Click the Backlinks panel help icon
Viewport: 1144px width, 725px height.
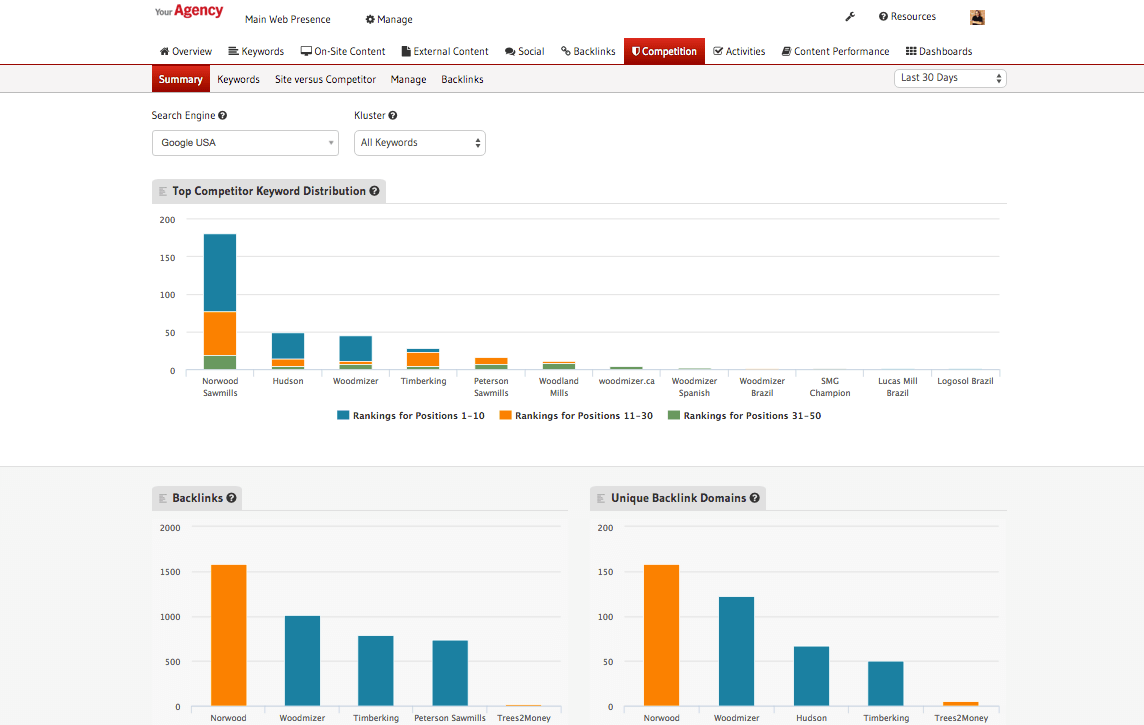point(231,498)
